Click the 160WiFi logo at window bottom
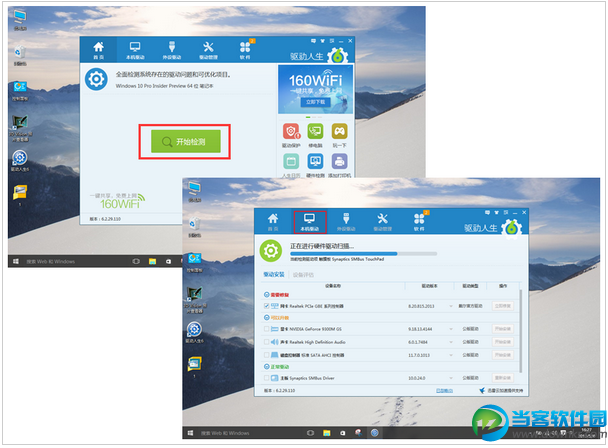Image resolution: width=608 pixels, height=448 pixels. (118, 201)
